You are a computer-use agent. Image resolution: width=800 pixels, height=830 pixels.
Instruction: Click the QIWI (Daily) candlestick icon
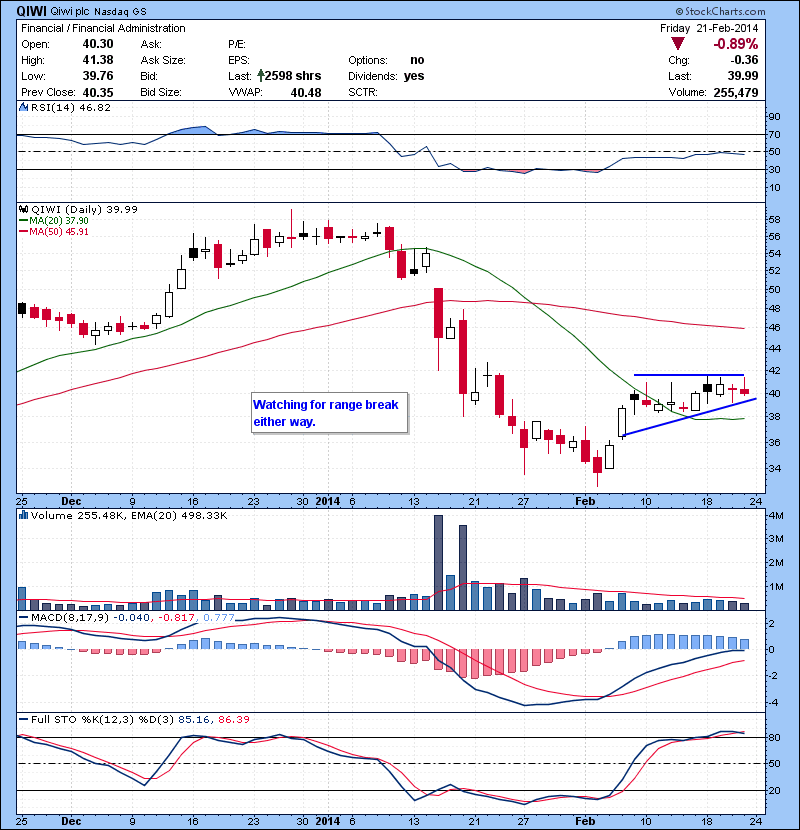click(x=23, y=209)
